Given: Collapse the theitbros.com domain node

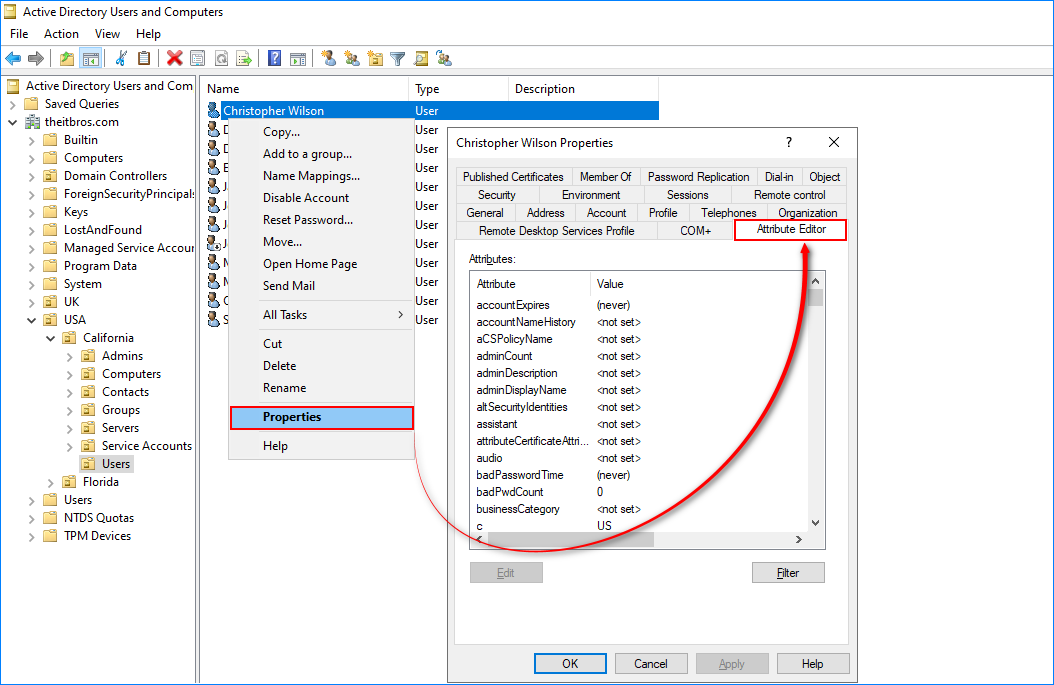Looking at the screenshot, I should (x=13, y=122).
